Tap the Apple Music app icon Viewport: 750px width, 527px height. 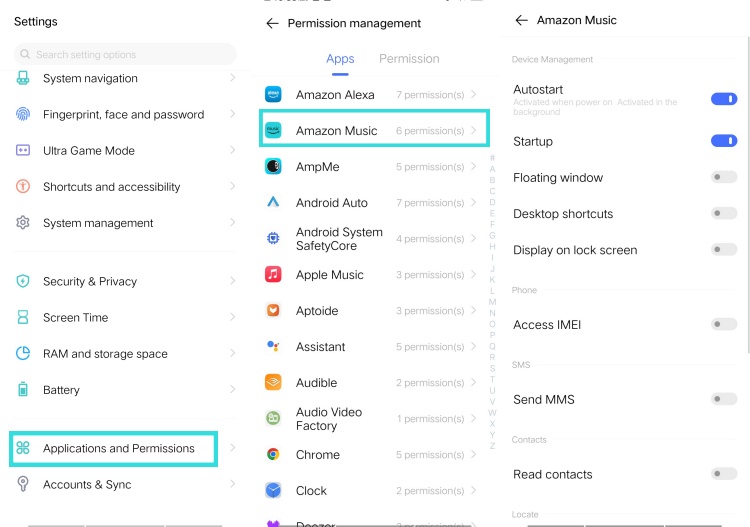pyautogui.click(x=273, y=274)
